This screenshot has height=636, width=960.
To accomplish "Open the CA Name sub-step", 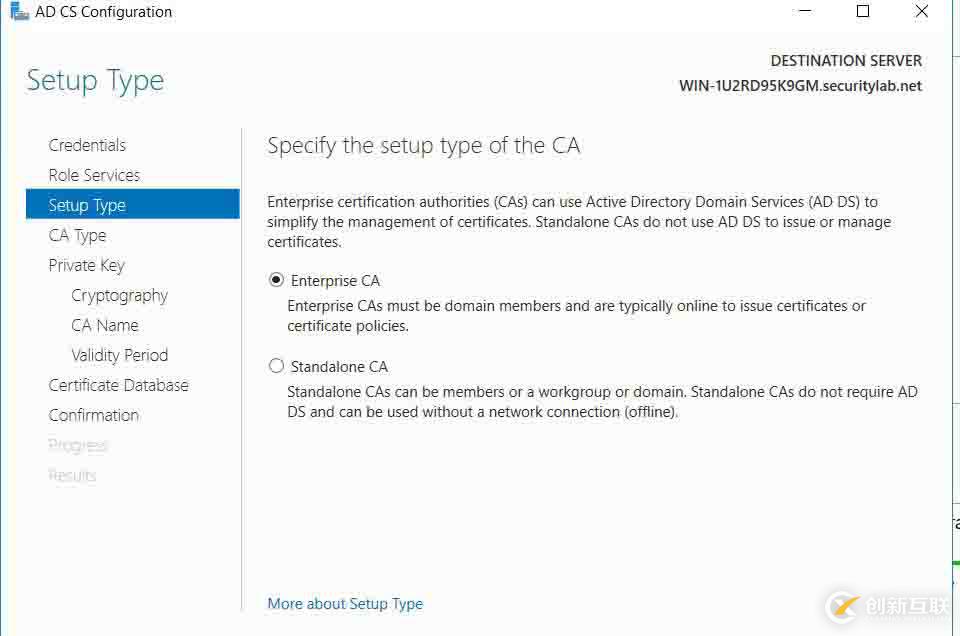I will [x=104, y=325].
